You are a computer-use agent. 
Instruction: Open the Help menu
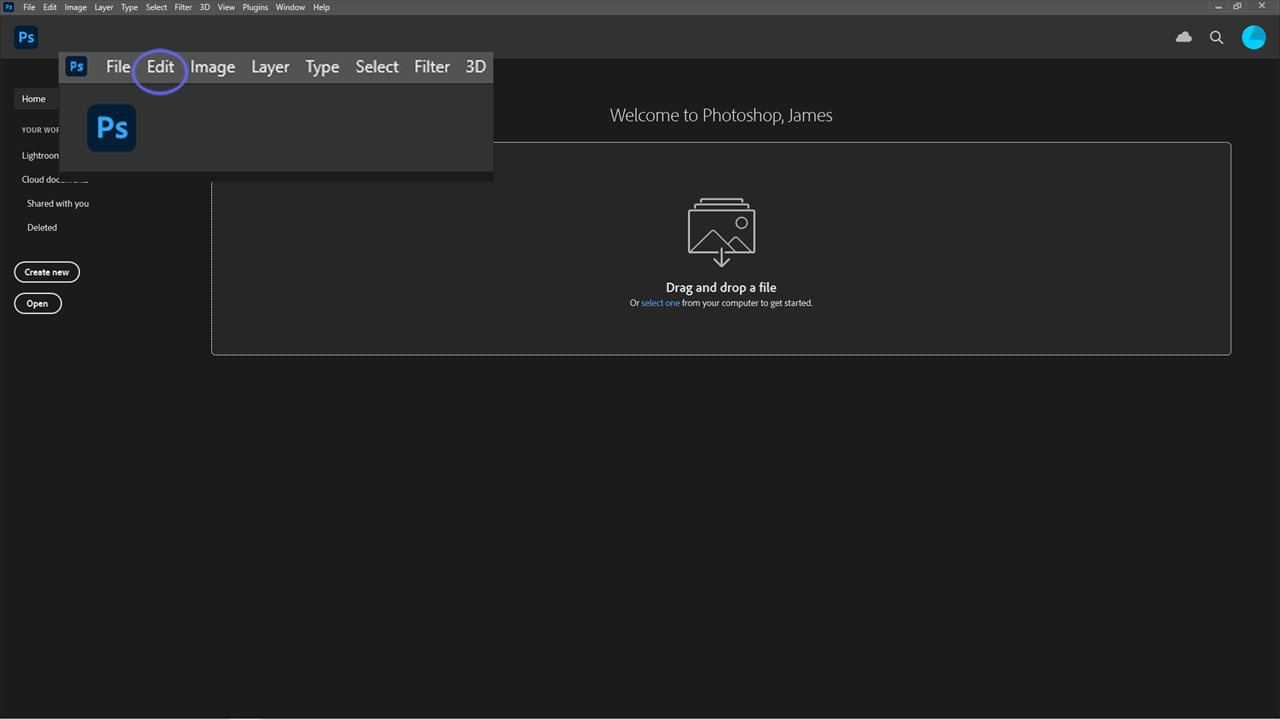321,7
